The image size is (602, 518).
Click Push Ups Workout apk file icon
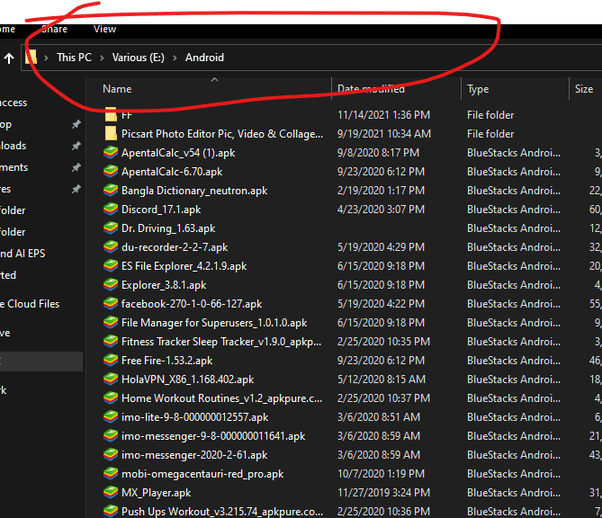pyautogui.click(x=111, y=511)
